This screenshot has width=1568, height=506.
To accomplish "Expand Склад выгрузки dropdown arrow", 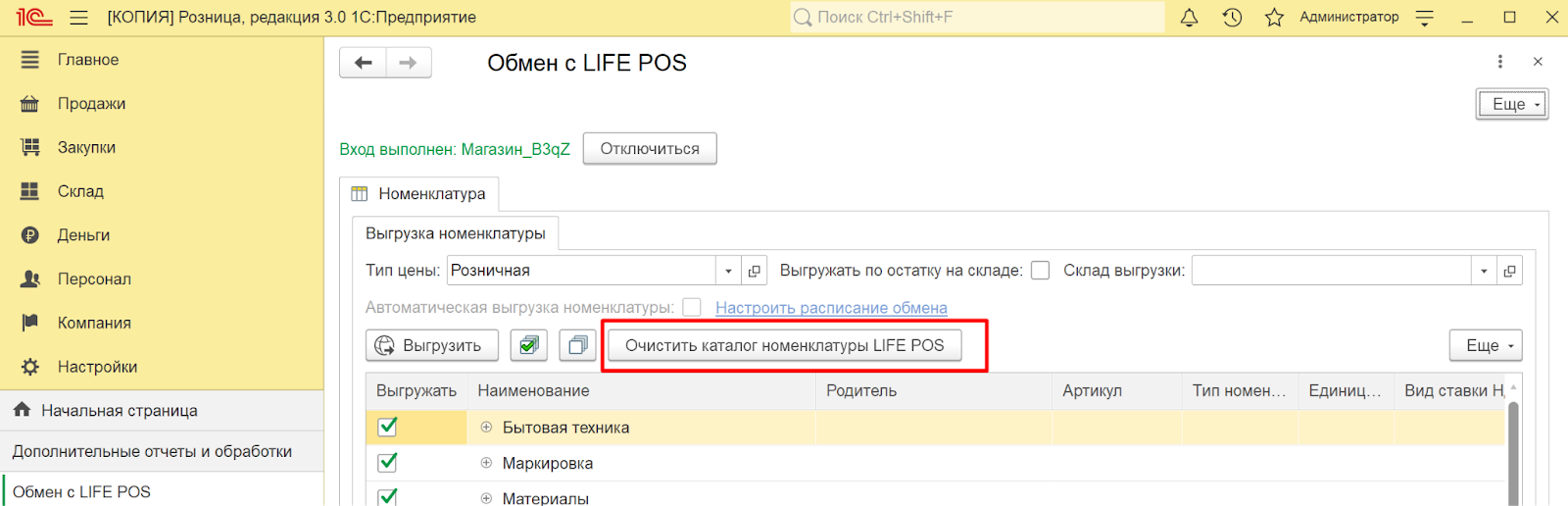I will (1484, 271).
